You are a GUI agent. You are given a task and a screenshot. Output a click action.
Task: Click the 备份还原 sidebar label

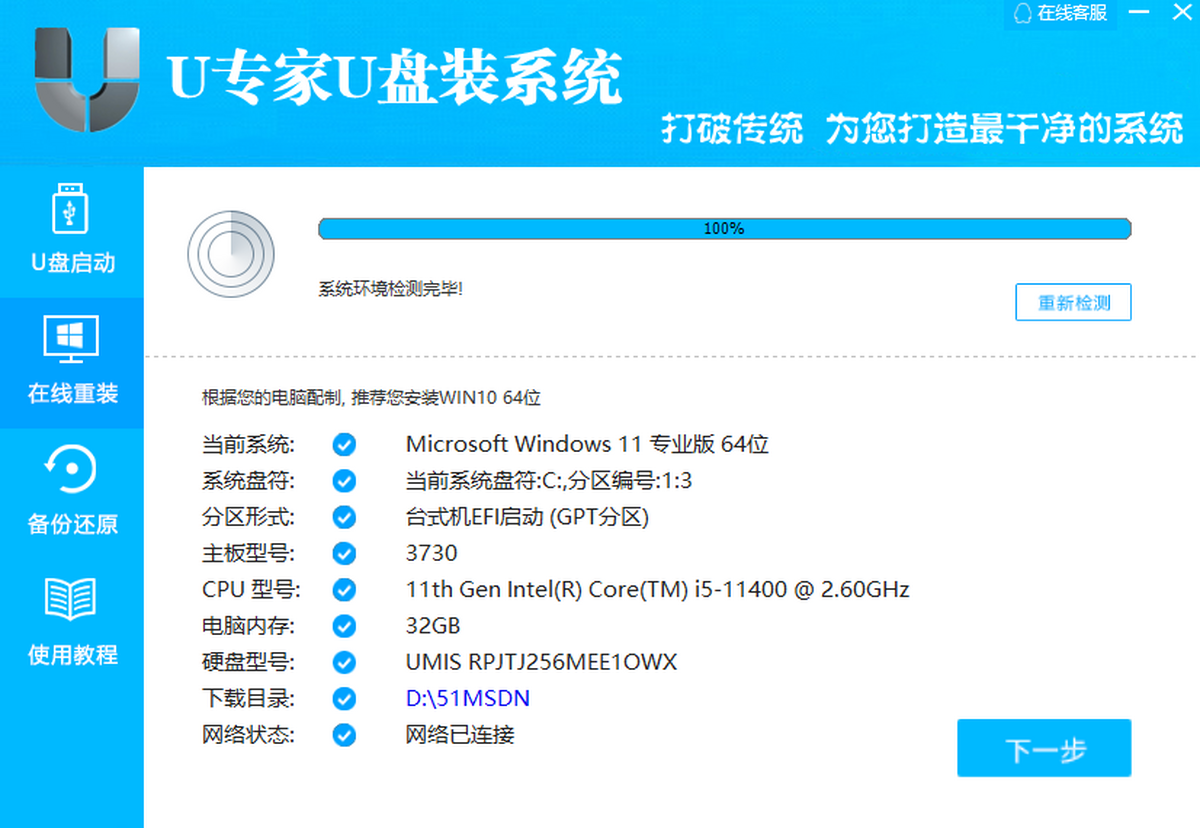point(72,524)
